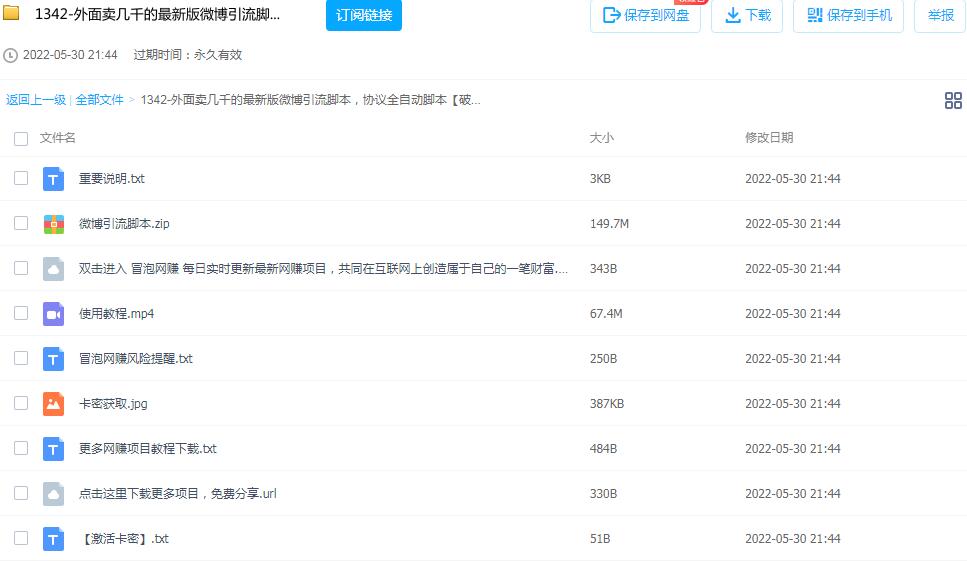Image resolution: width=967 pixels, height=563 pixels.
Task: Check the box for 更多网赚项目教程下载.txt
Action: pyautogui.click(x=21, y=448)
